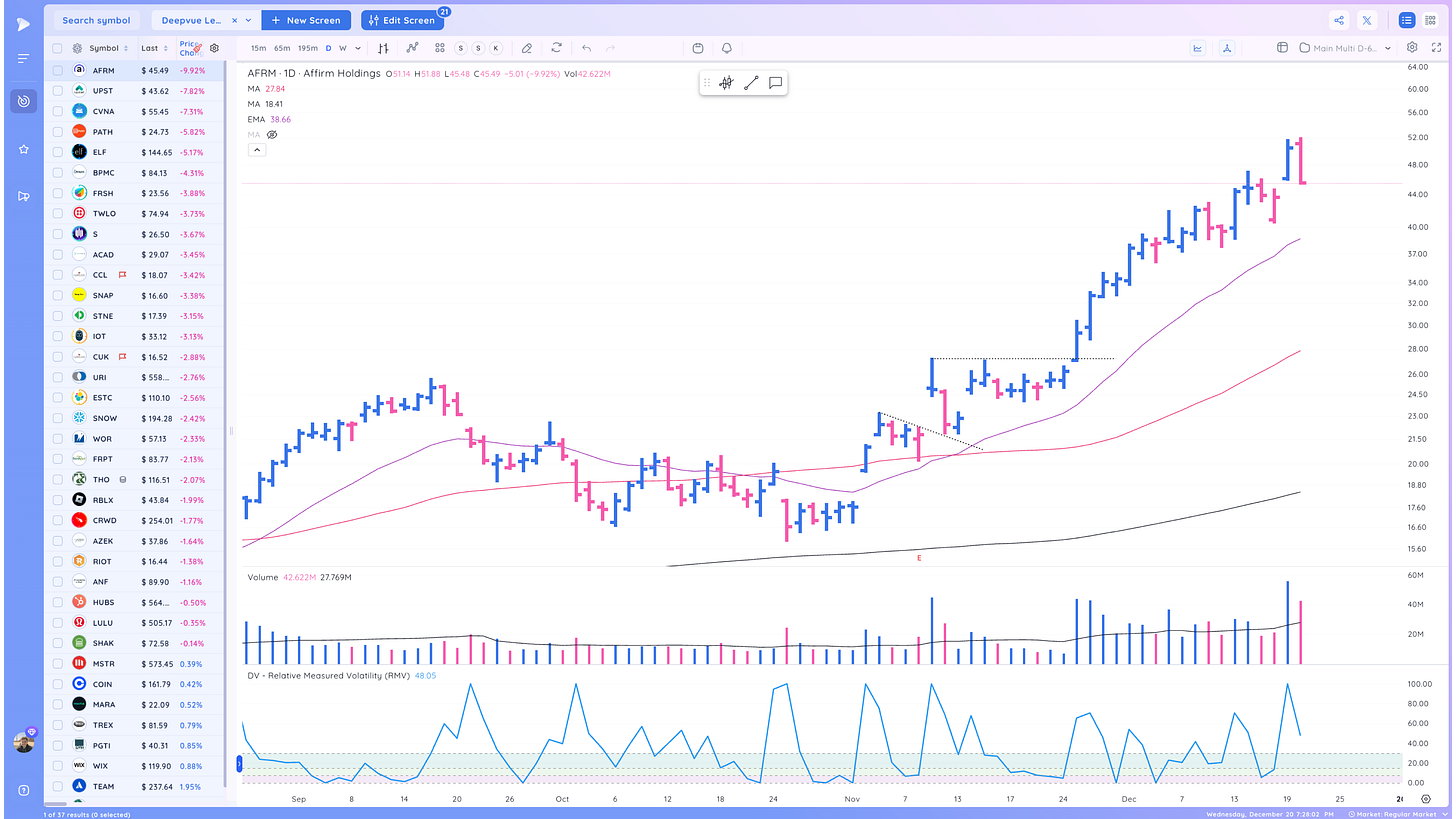Screen dimensions: 1456x819
Task: Expand more timeframes dropdown after W
Action: [x=357, y=48]
